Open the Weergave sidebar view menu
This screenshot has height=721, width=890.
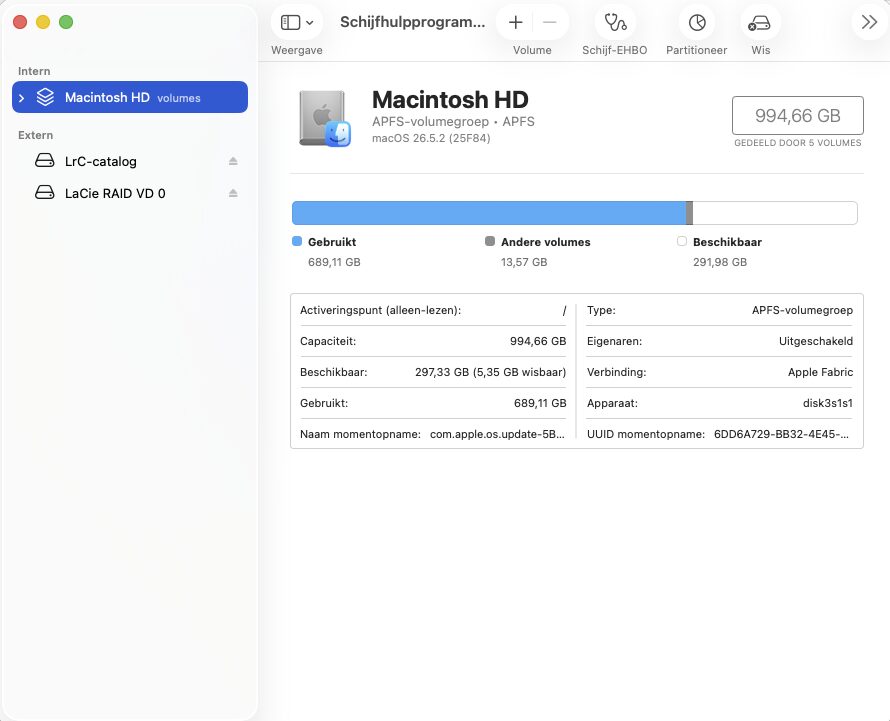click(x=297, y=23)
